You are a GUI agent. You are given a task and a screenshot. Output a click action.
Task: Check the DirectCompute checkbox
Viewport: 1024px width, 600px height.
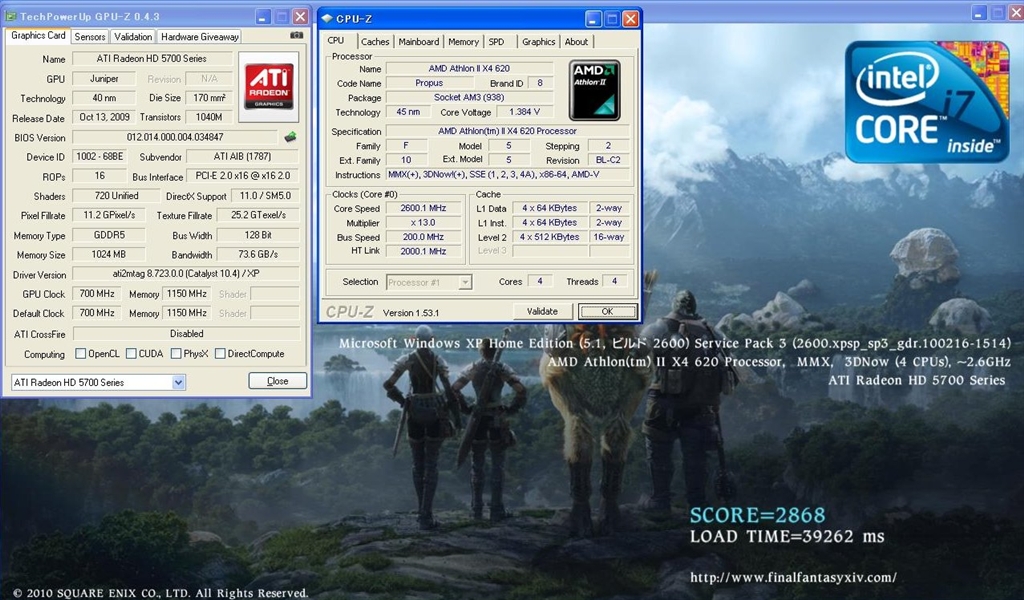click(219, 354)
